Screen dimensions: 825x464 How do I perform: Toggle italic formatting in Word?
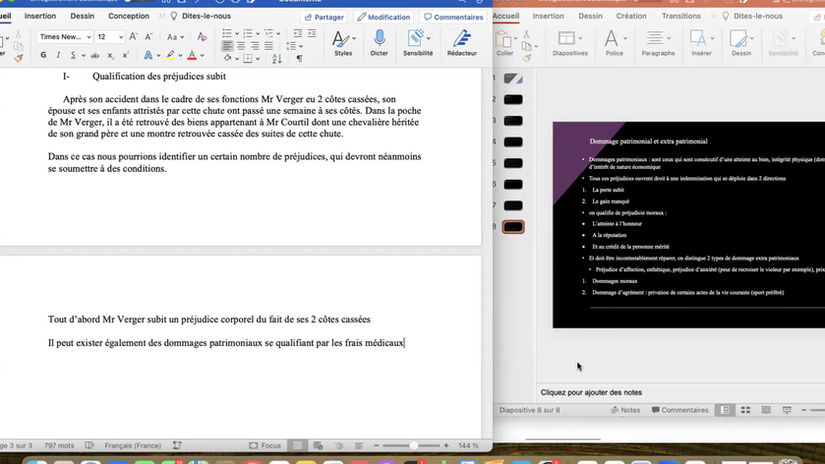(58, 55)
